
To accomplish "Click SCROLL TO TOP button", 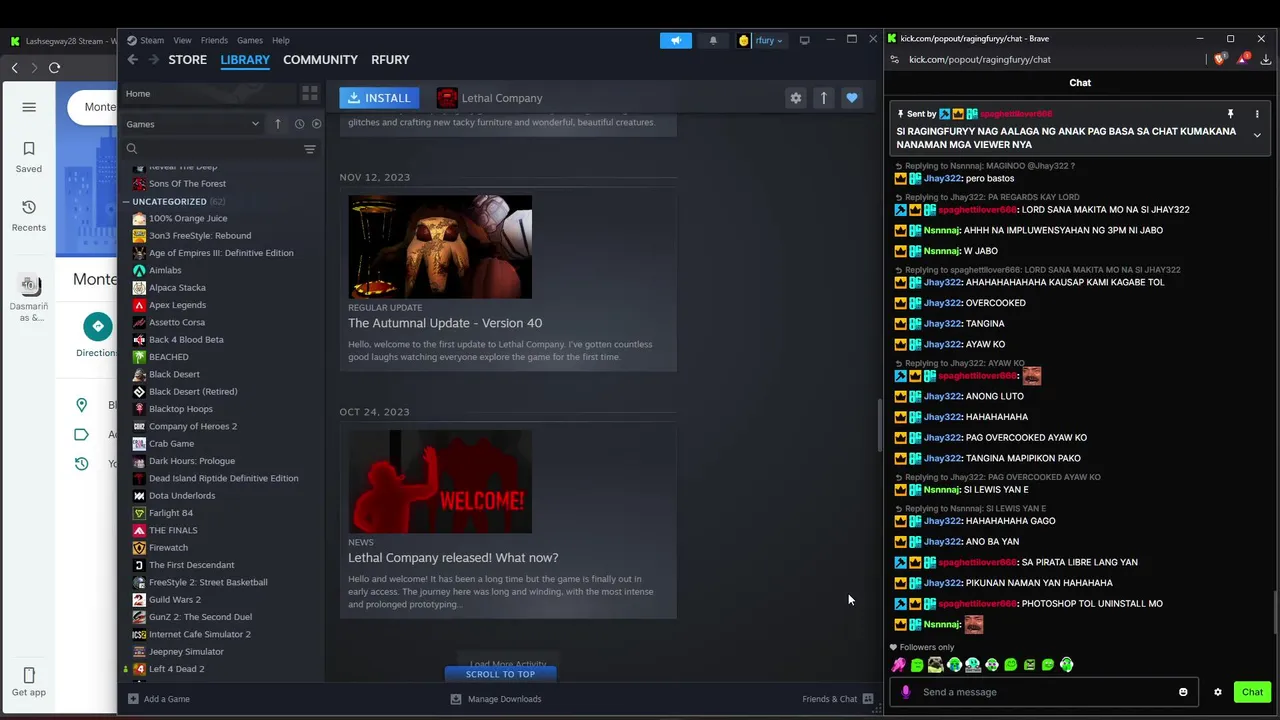I will 500,674.
